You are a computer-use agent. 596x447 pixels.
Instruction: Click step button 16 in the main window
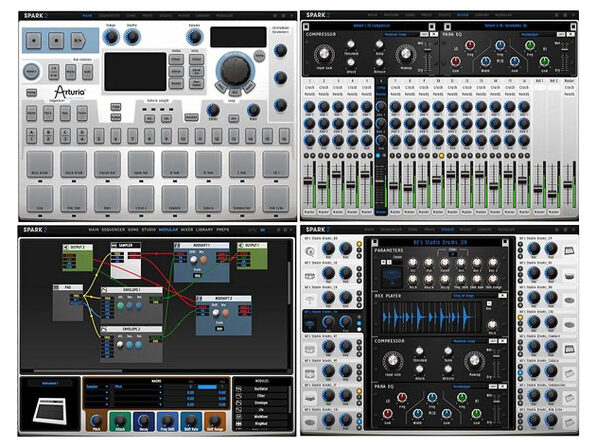click(x=284, y=136)
